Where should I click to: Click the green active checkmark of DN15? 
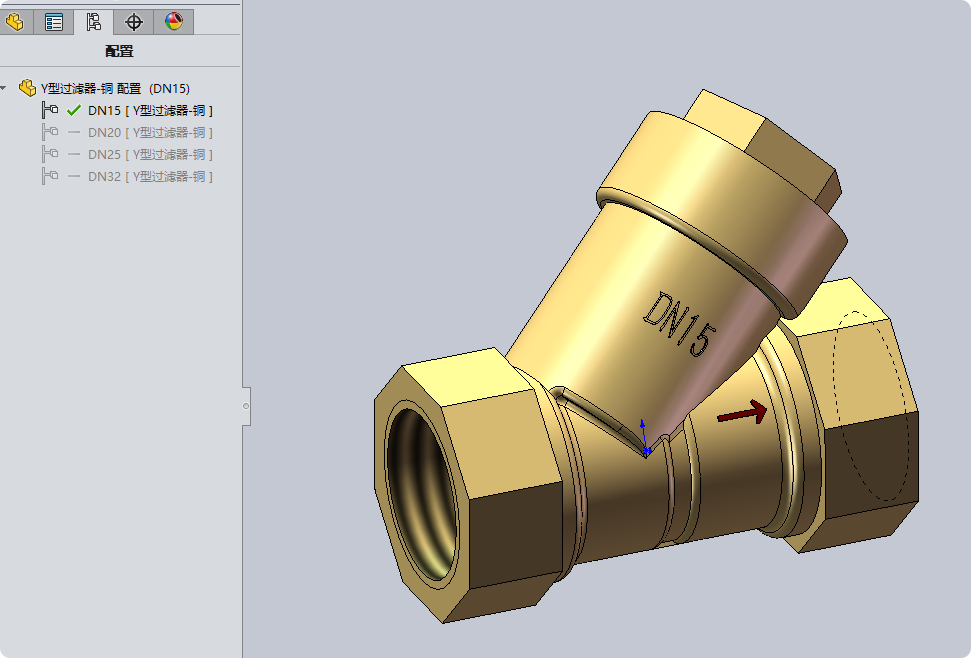[74, 110]
